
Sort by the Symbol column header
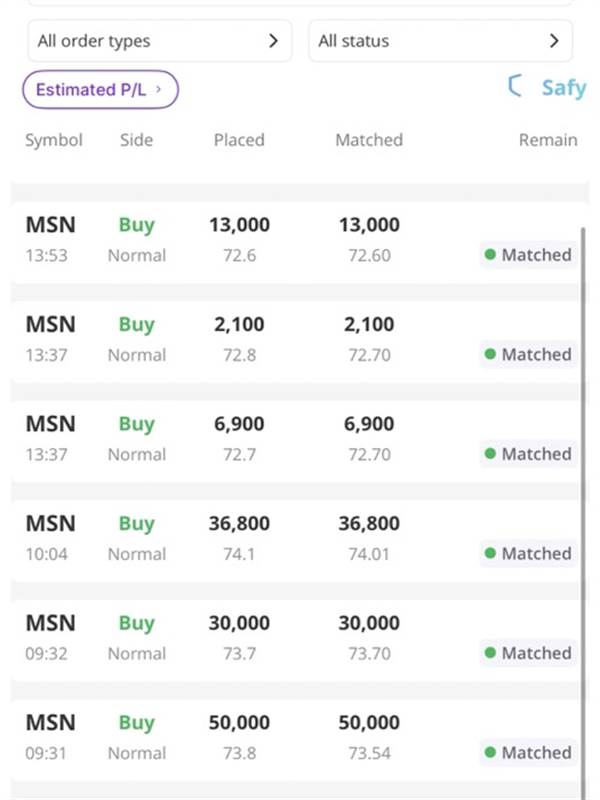[54, 140]
